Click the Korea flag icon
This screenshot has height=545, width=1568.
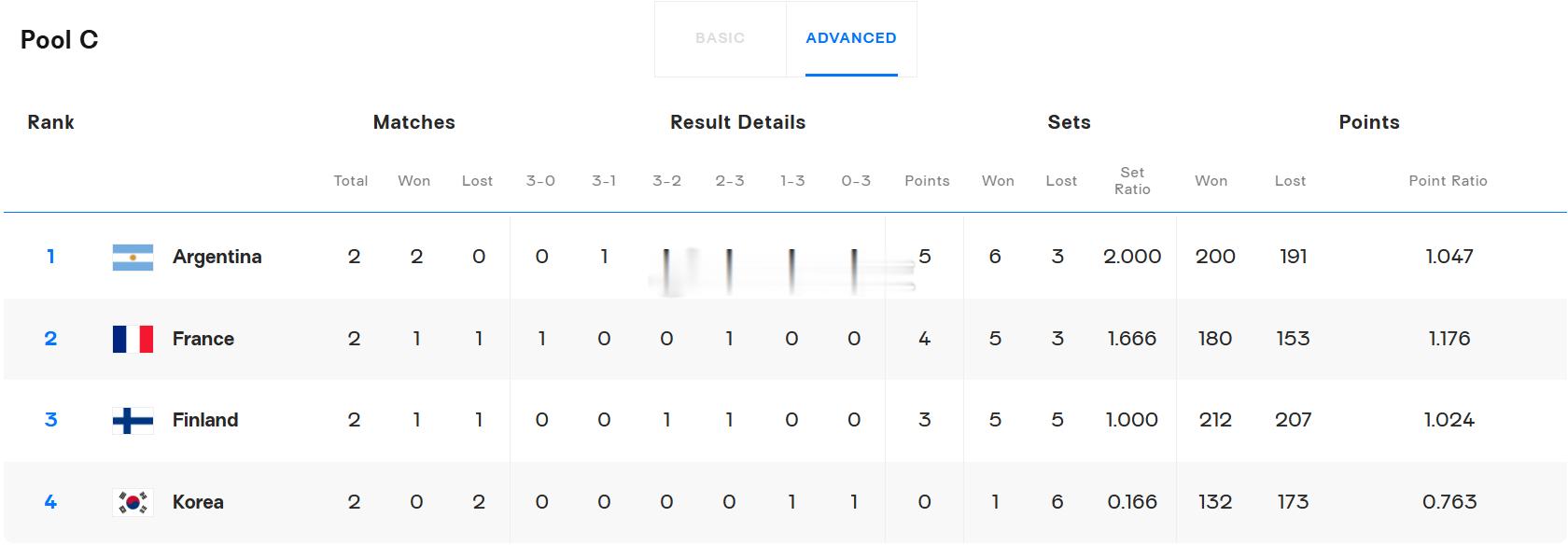133,502
